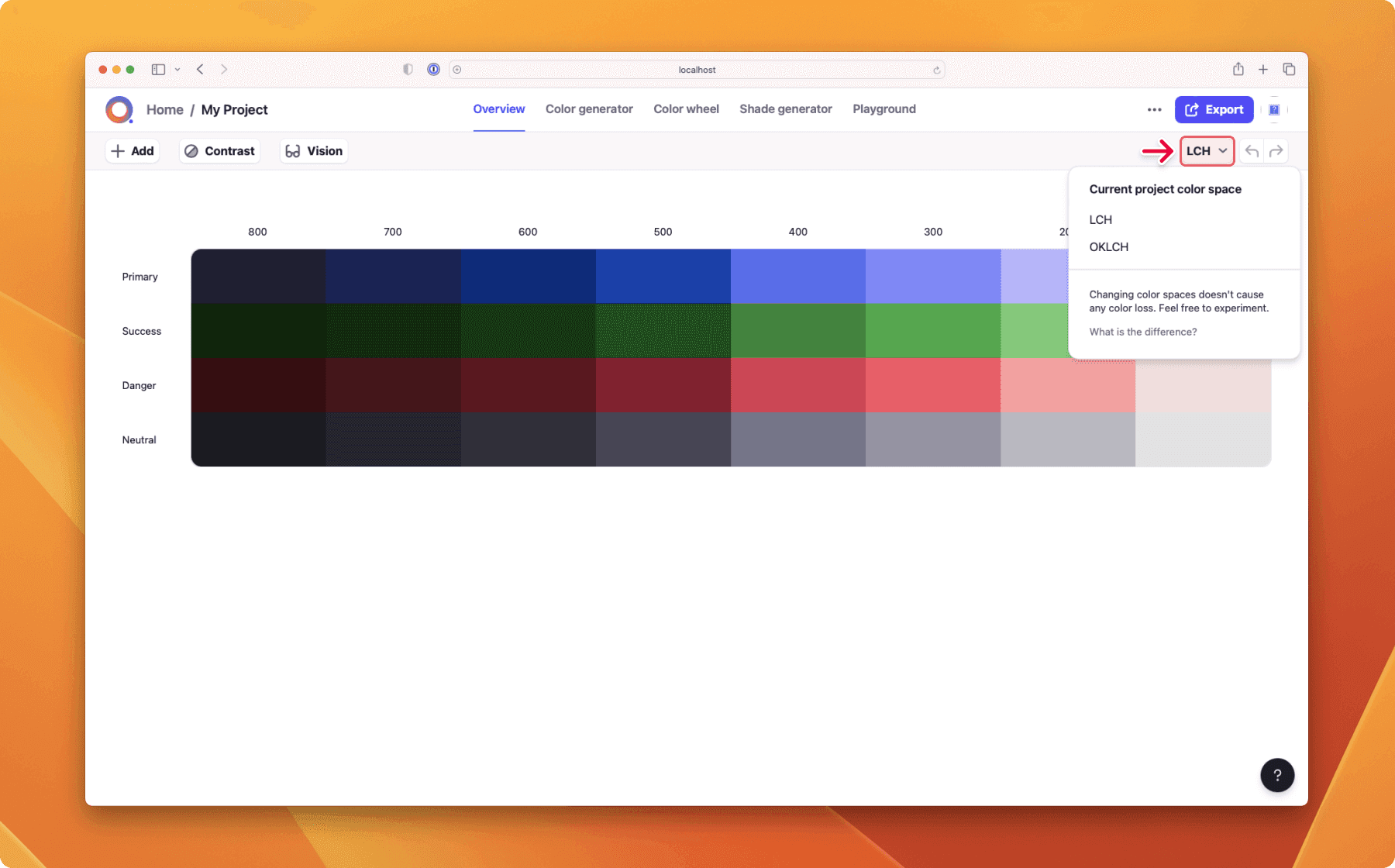Image resolution: width=1395 pixels, height=868 pixels.
Task: Open the Vision simulation tool
Action: click(x=313, y=150)
